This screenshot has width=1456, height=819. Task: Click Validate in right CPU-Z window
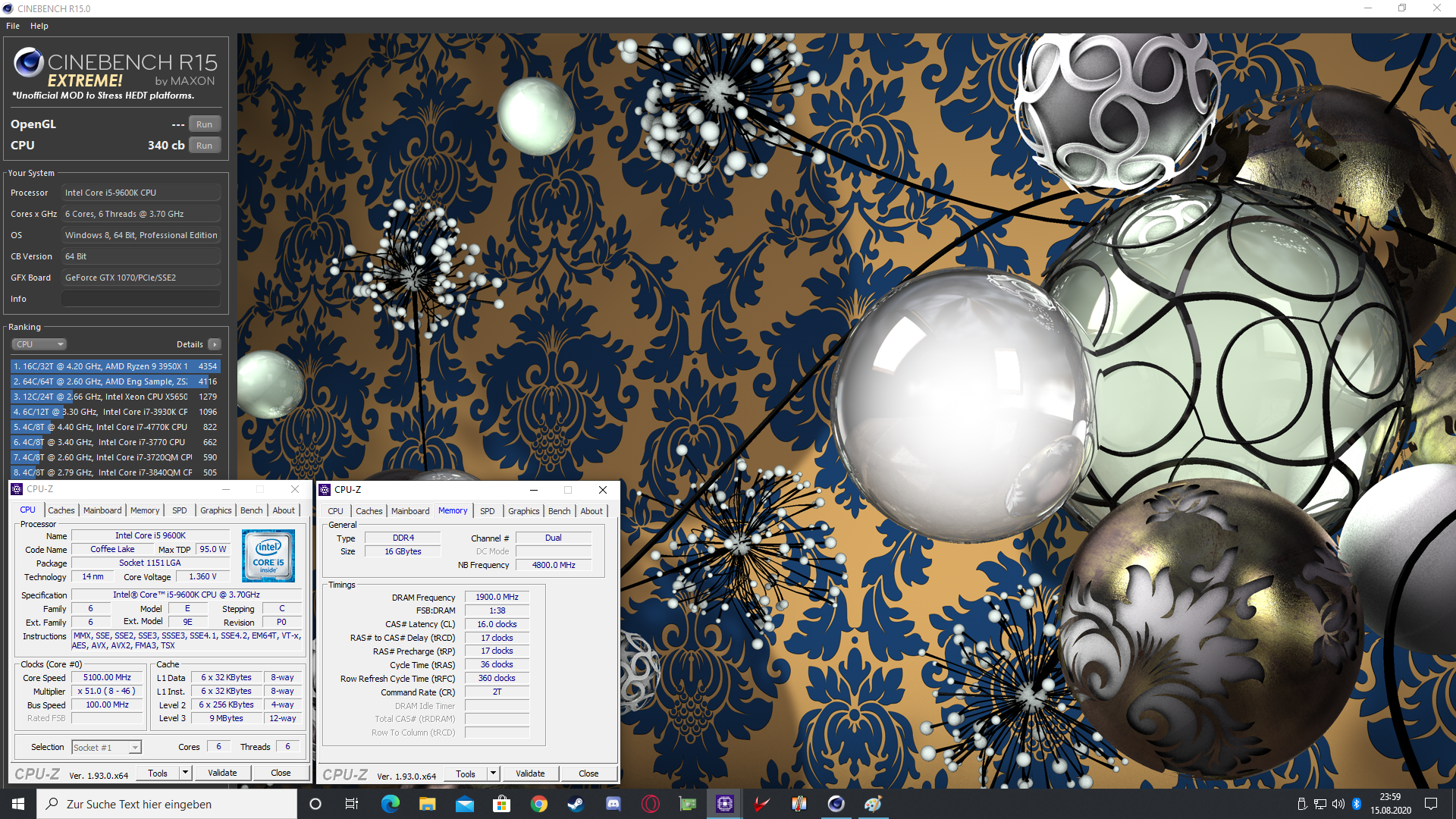coord(530,773)
